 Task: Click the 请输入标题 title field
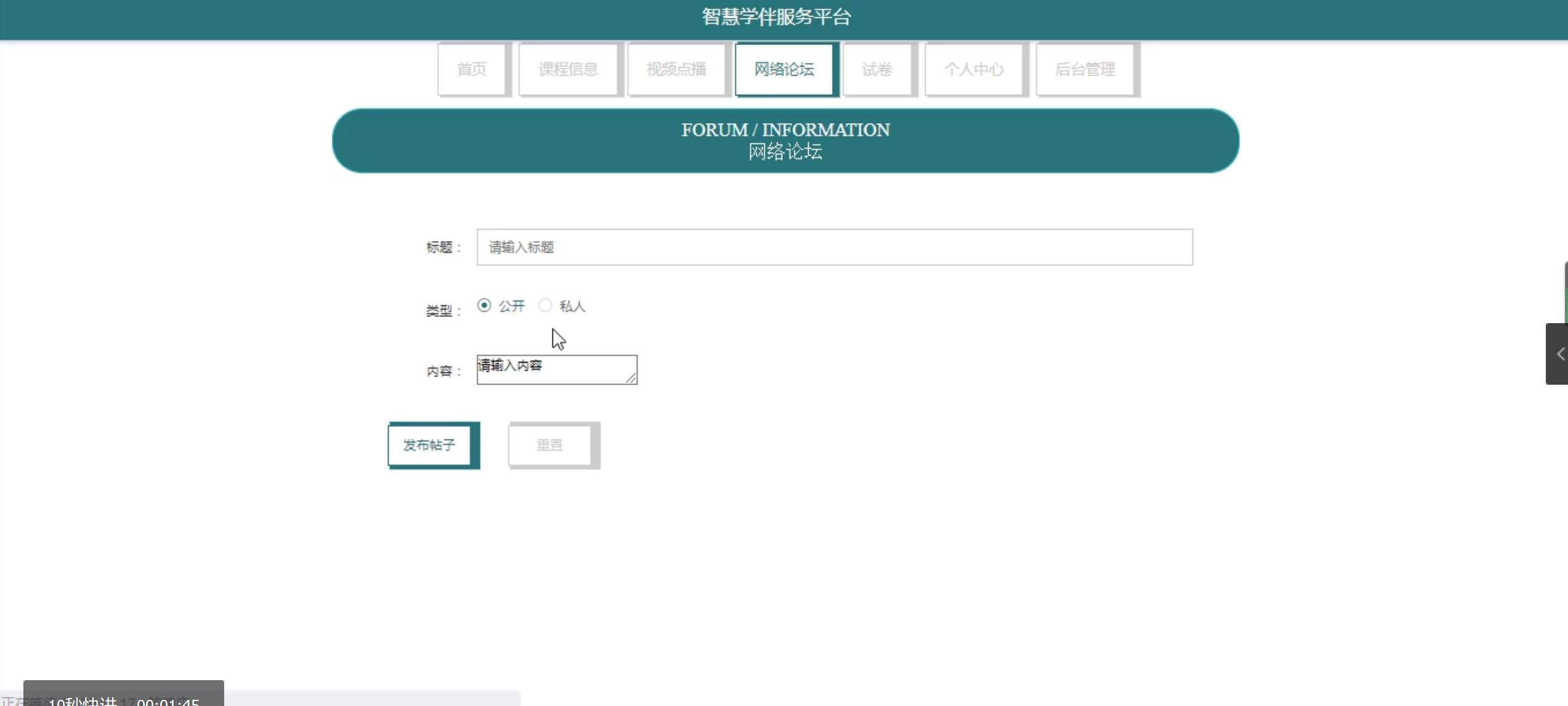[x=834, y=247]
